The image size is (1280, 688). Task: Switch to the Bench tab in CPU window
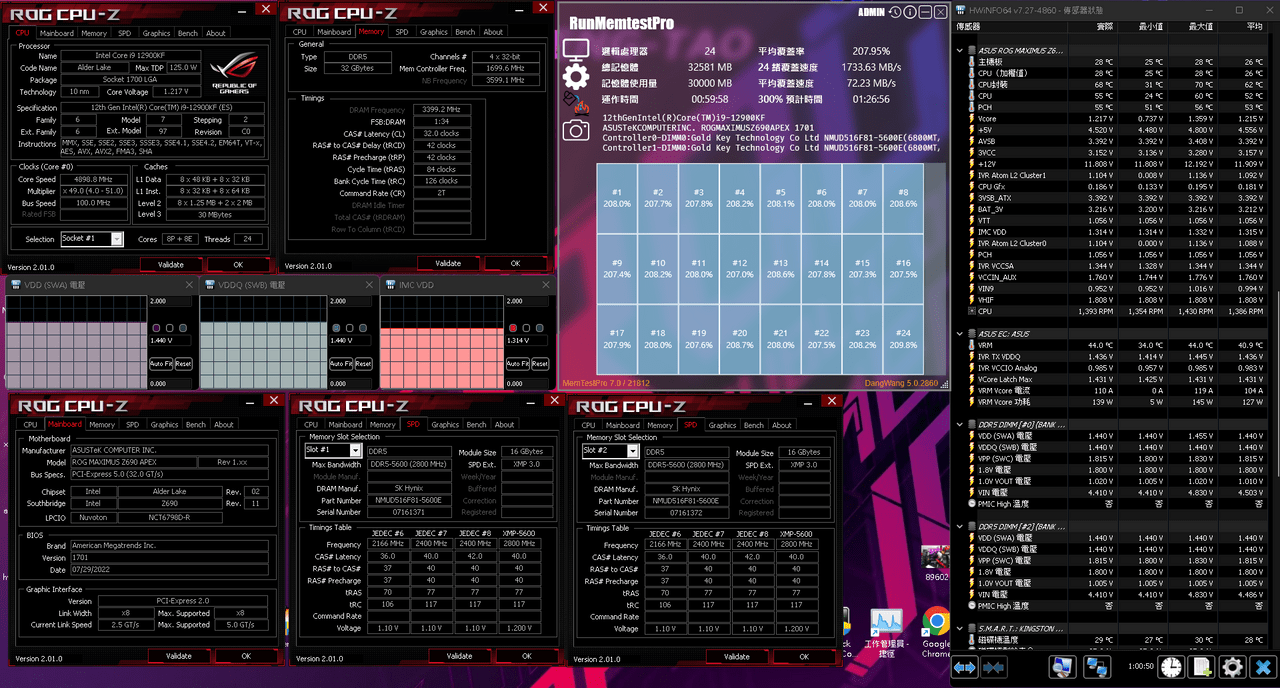pyautogui.click(x=188, y=33)
